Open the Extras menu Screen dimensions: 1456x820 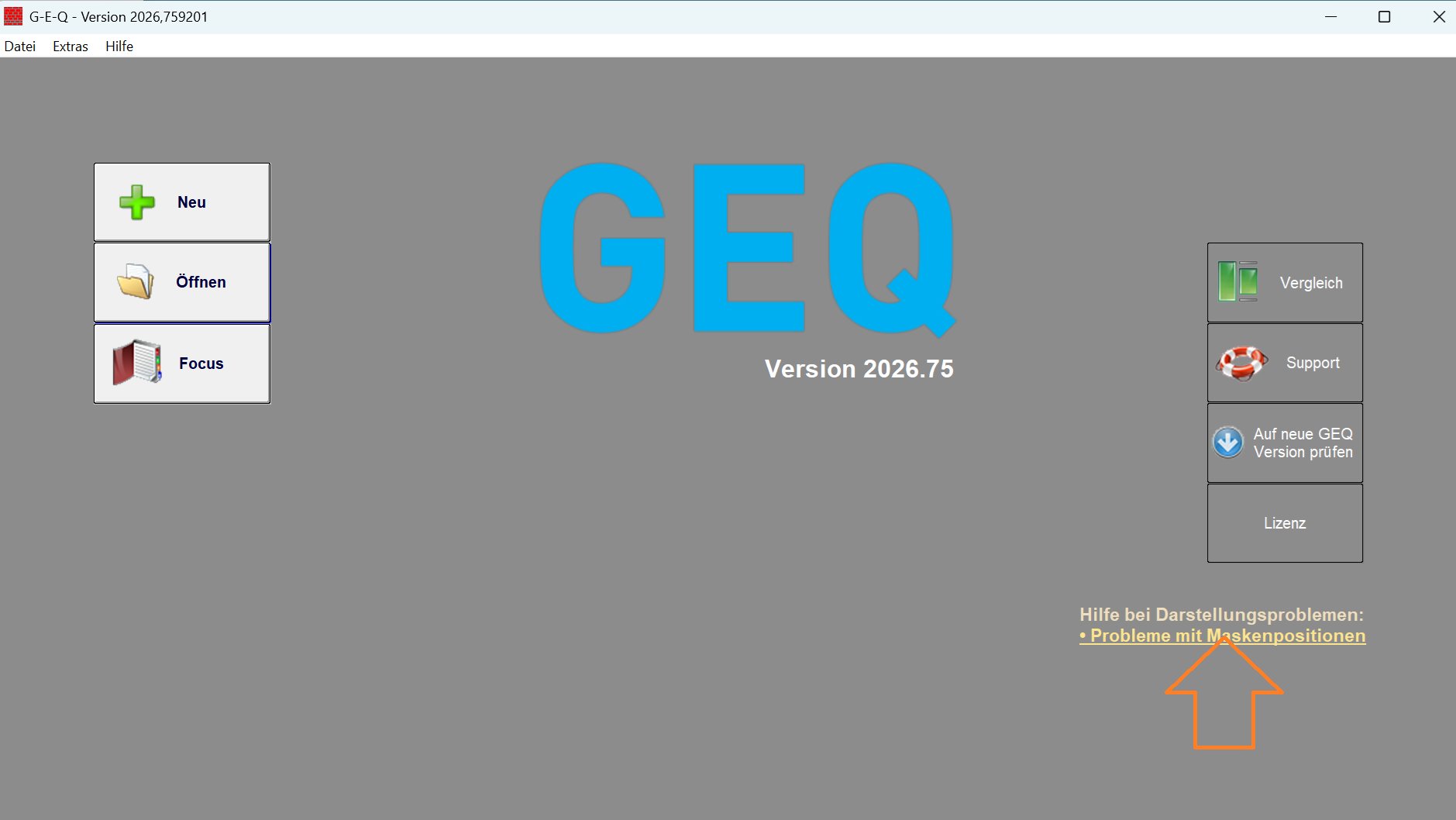click(x=71, y=47)
